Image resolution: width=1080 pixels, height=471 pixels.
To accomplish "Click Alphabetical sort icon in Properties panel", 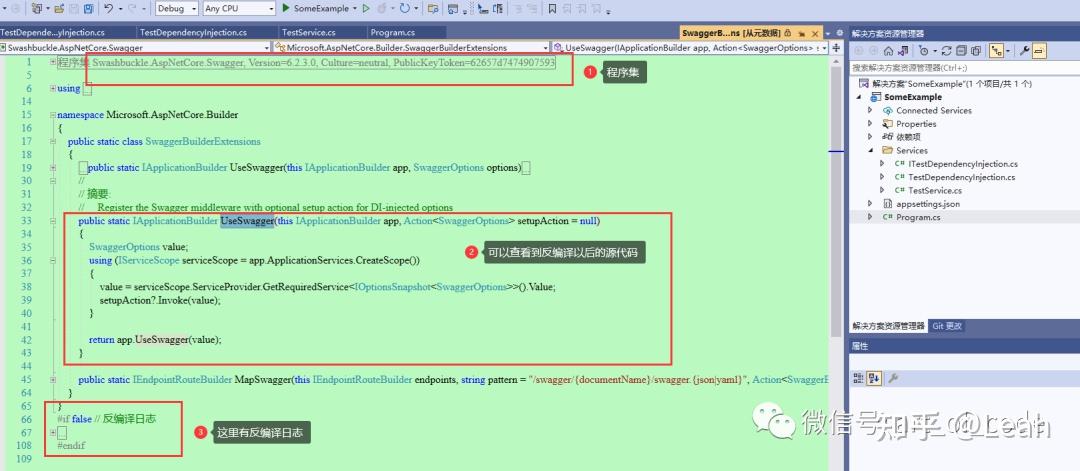I will 873,378.
